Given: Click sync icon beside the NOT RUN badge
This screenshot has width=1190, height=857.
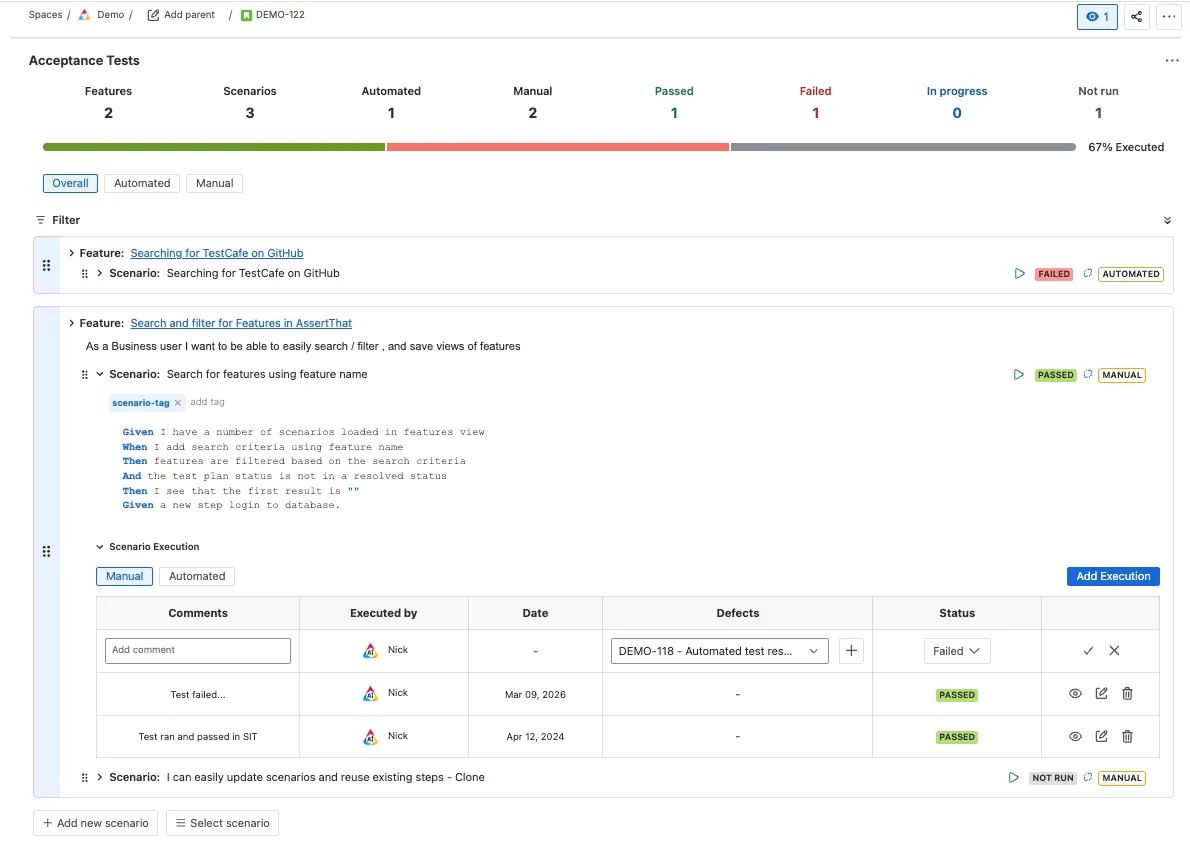Looking at the screenshot, I should click(1088, 777).
